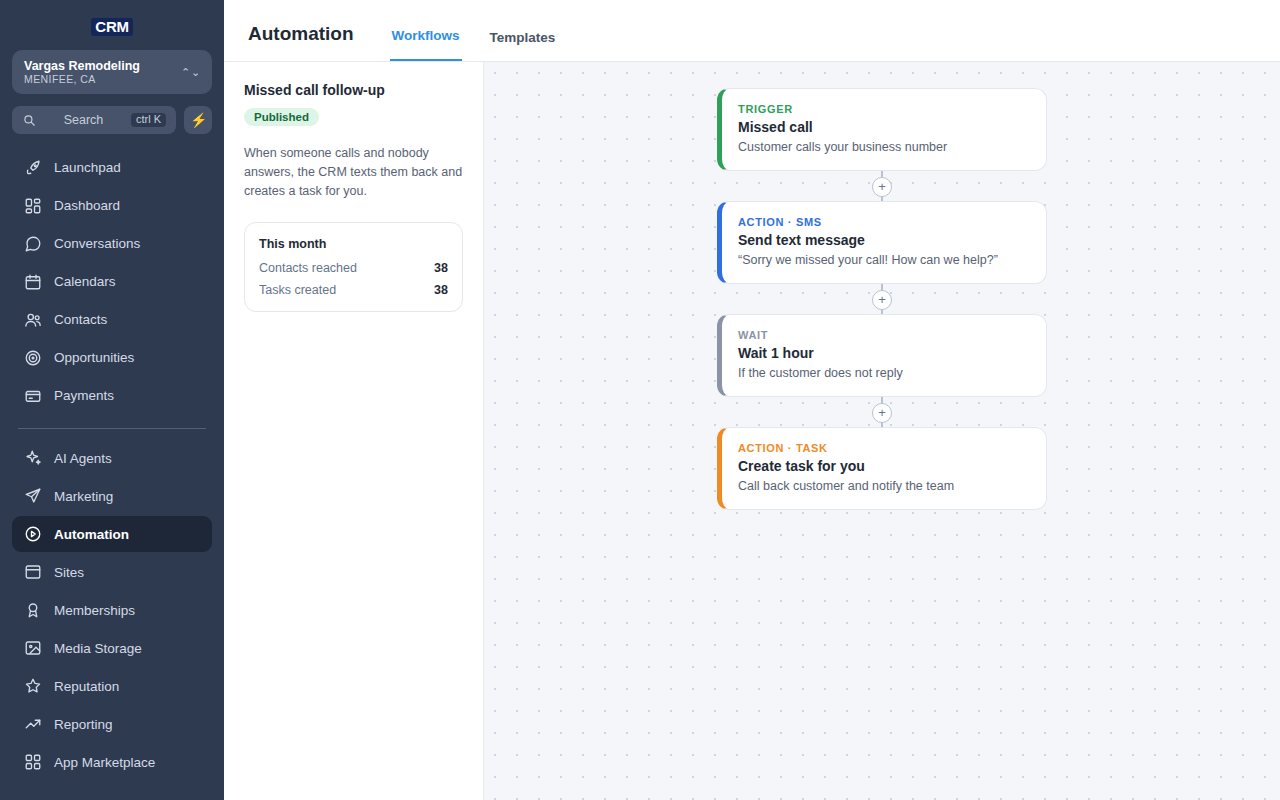
Task: Click the Marketing paper plane icon
Action: 33,497
